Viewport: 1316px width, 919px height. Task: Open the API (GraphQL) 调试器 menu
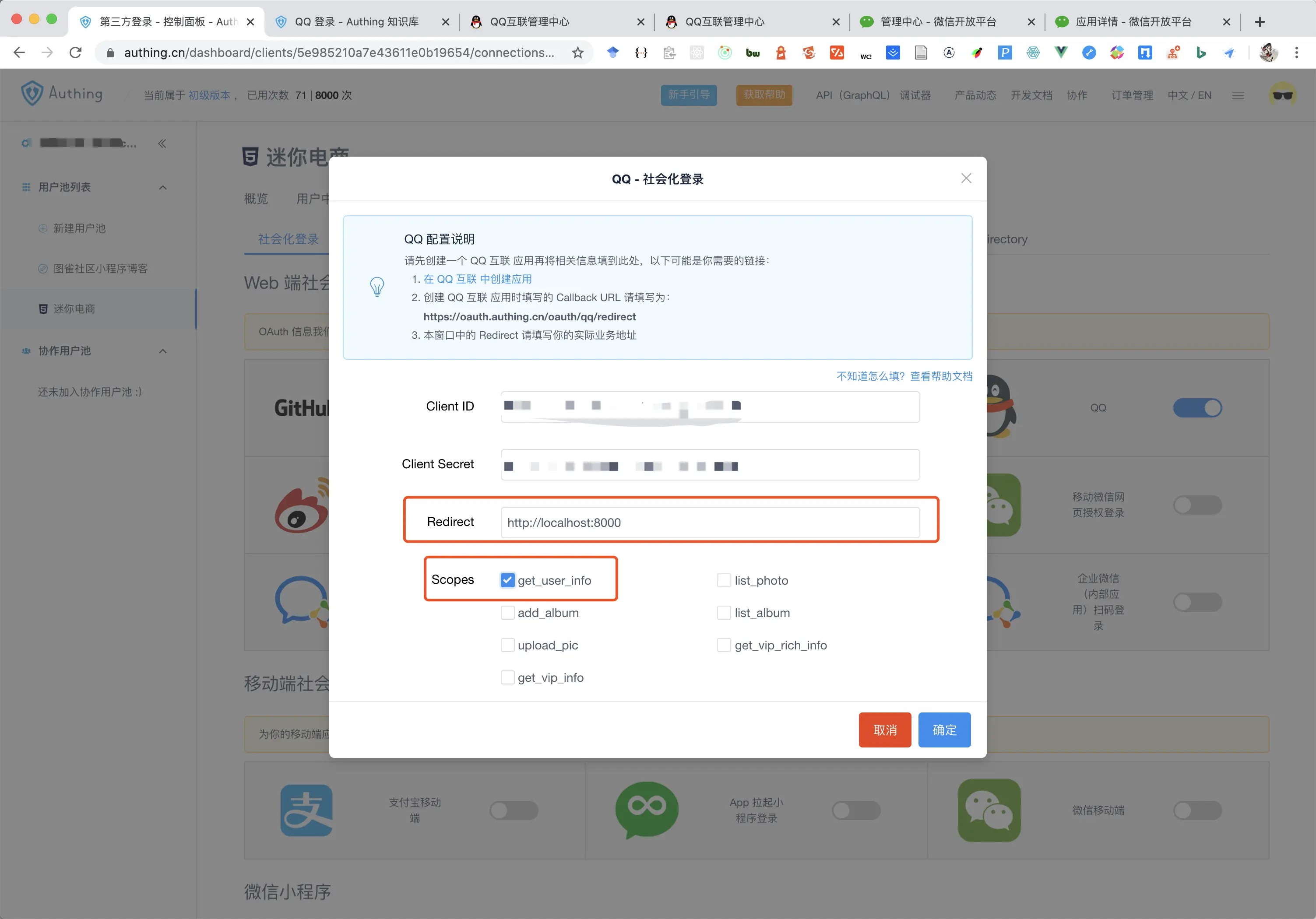click(873, 95)
